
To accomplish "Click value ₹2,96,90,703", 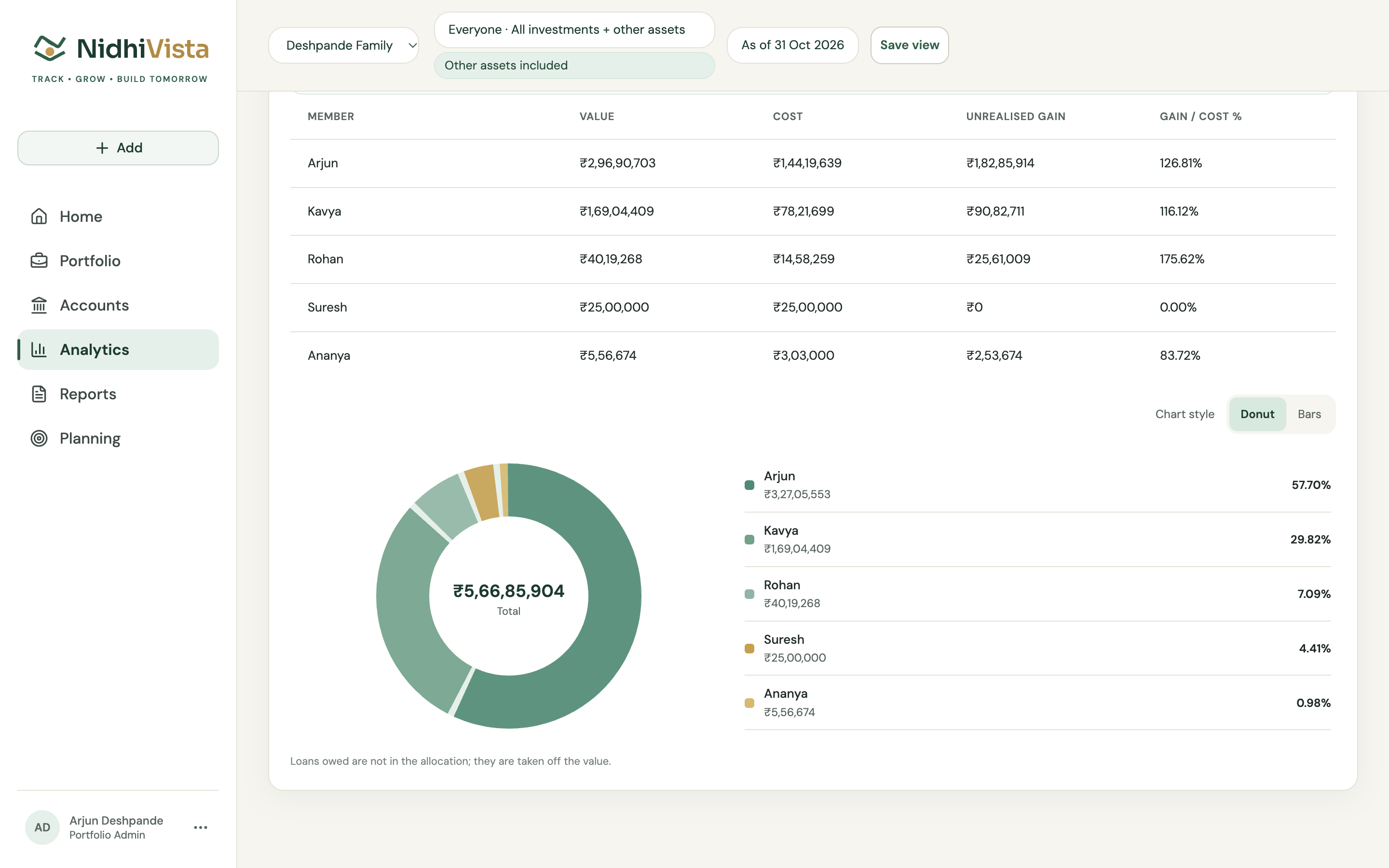I will (618, 163).
